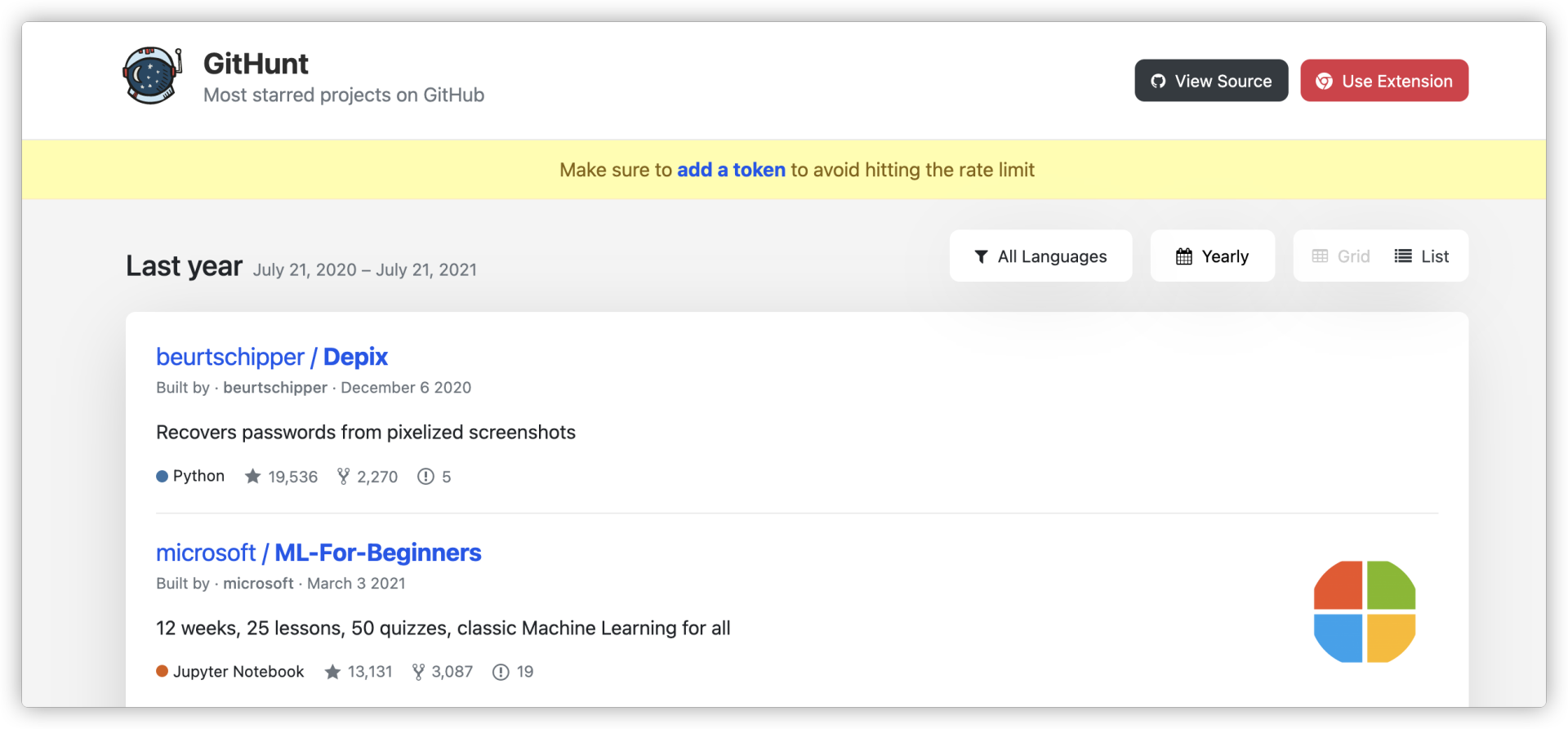This screenshot has width=1568, height=729.
Task: Open the Yearly date range dropdown
Action: tap(1212, 256)
